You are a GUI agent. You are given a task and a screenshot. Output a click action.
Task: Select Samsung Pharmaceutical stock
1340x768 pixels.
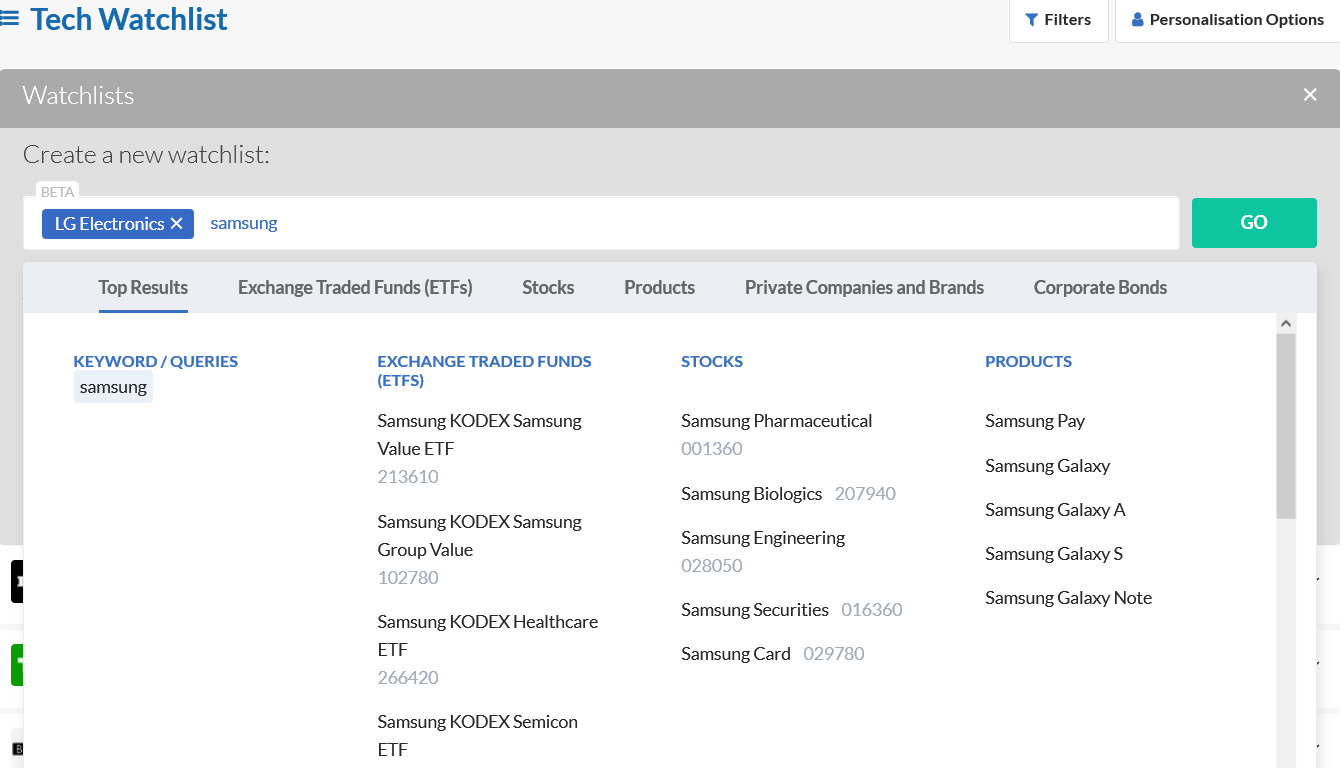pos(776,421)
